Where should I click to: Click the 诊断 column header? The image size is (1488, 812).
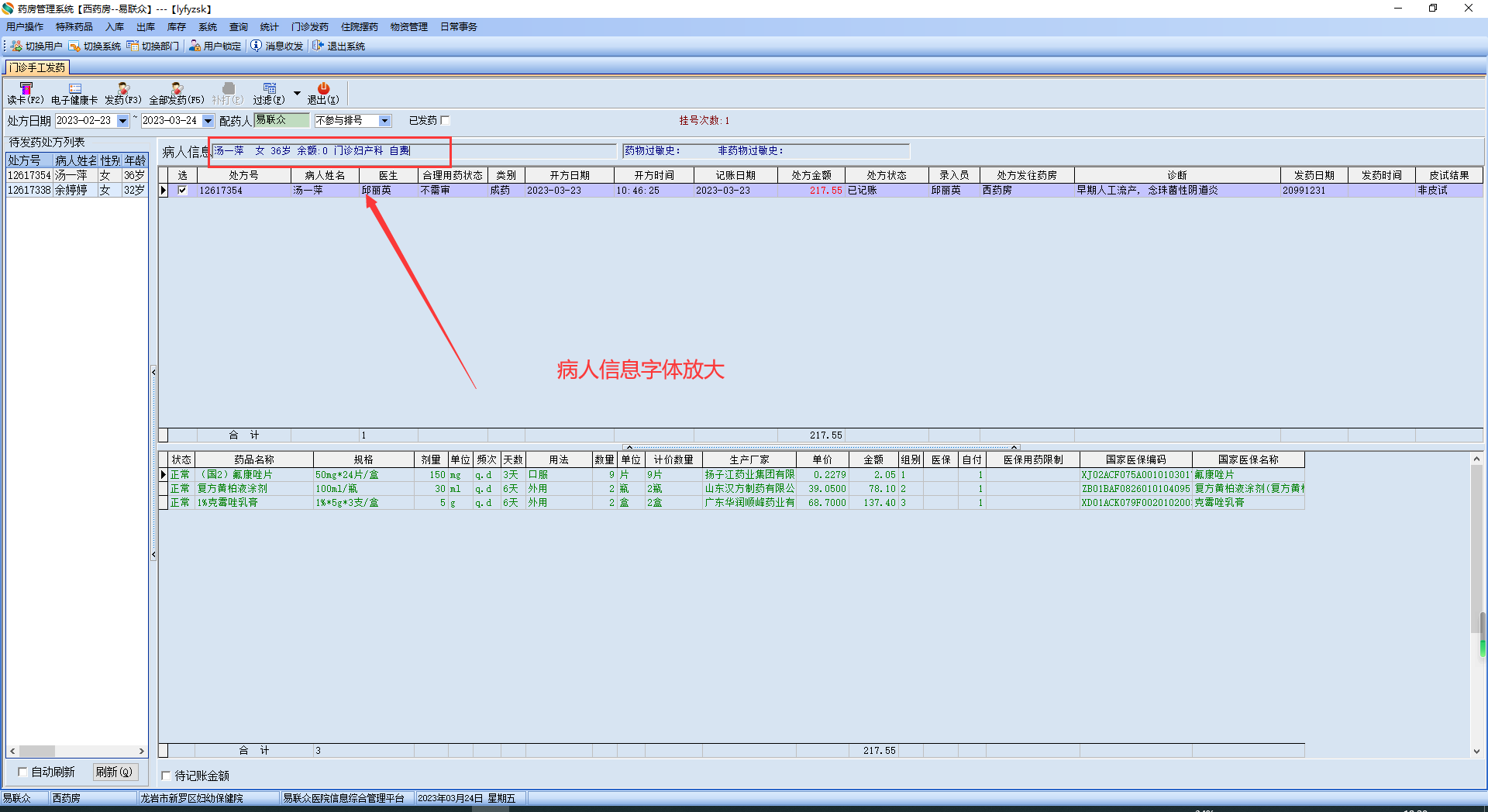click(1177, 175)
